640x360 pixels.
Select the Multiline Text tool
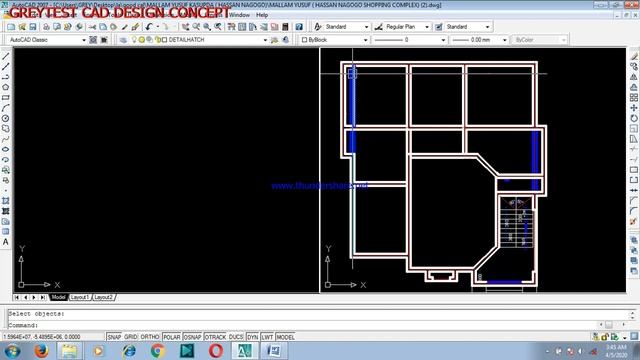pos(6,242)
